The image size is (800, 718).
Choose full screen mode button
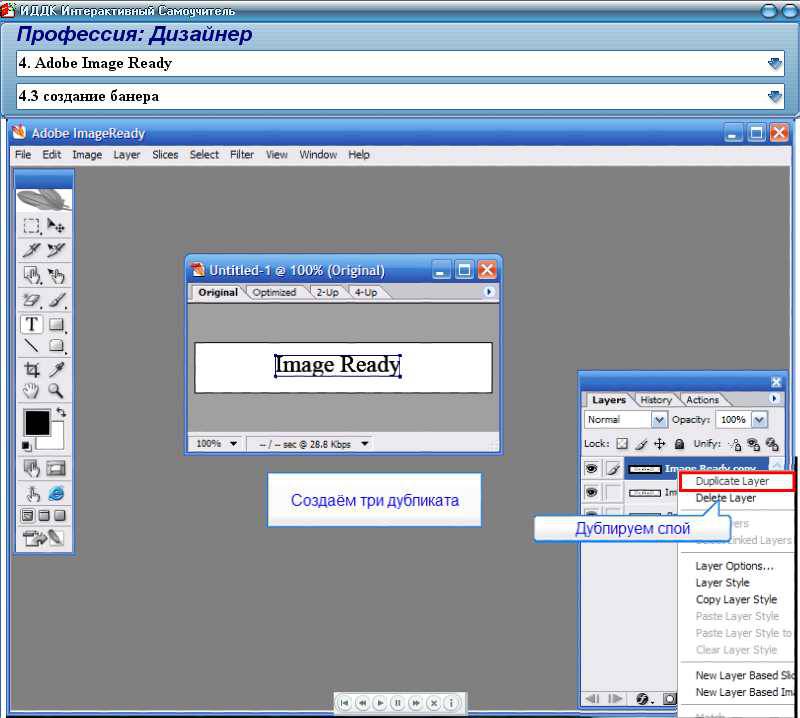coord(60,515)
